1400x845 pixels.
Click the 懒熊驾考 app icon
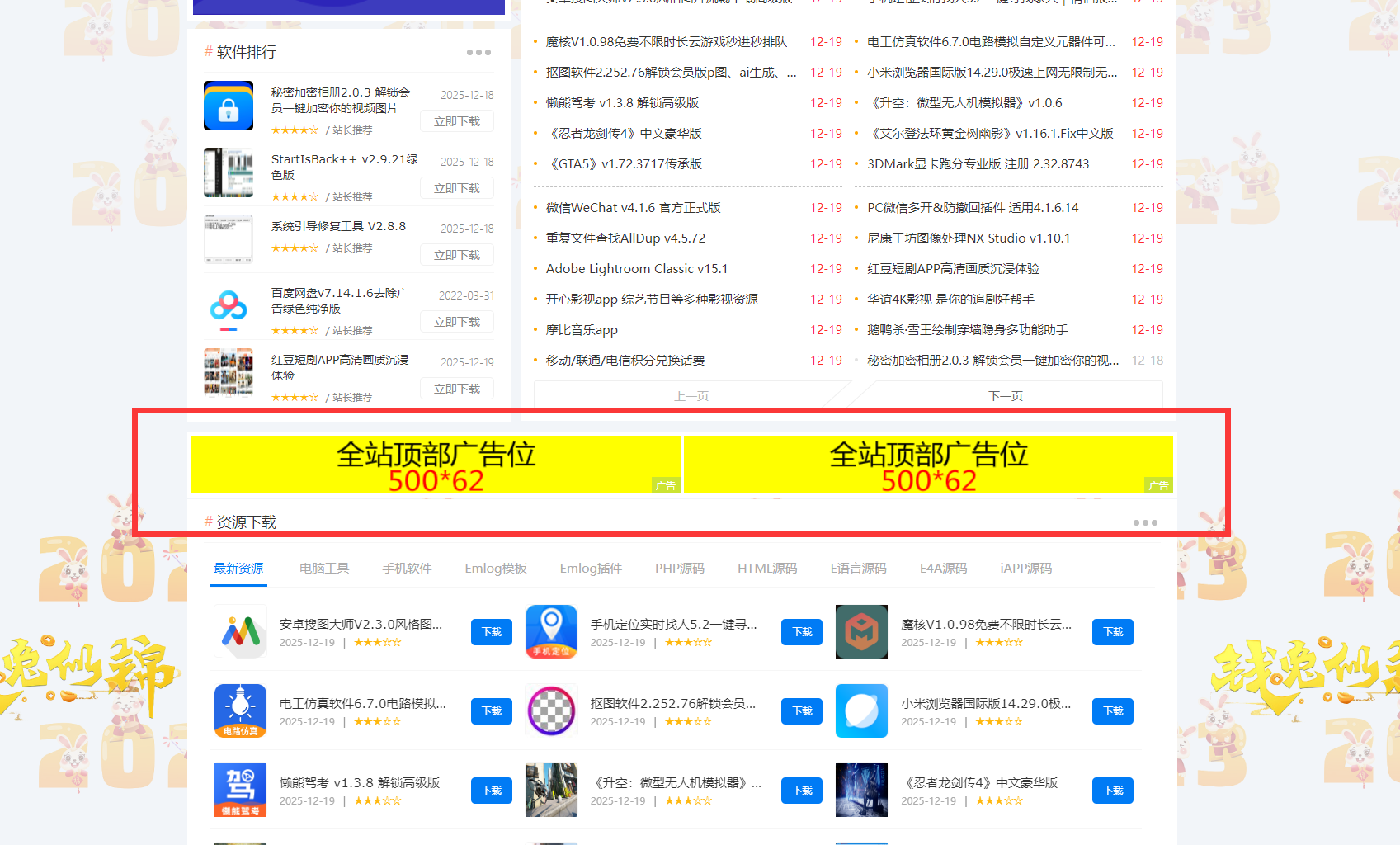pos(240,790)
